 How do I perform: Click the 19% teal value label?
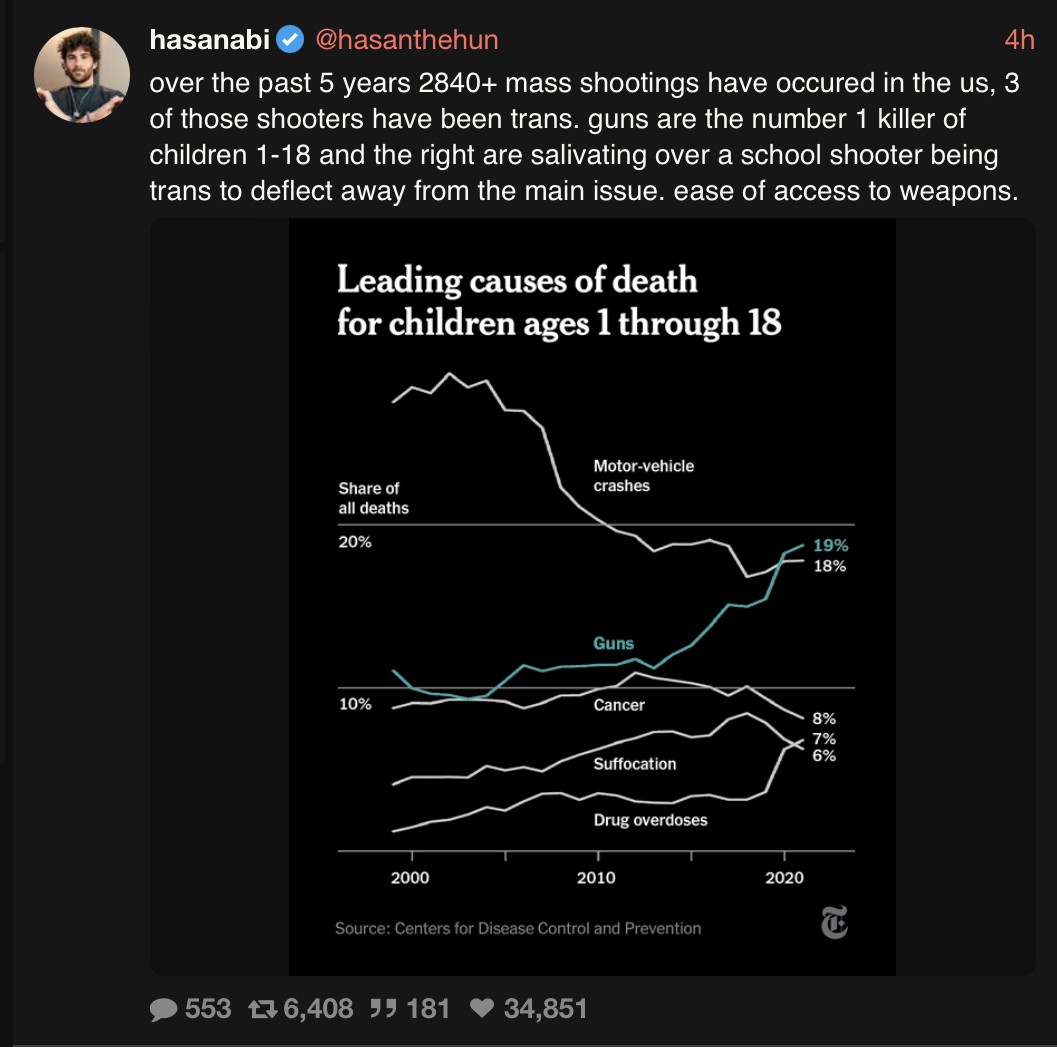830,545
